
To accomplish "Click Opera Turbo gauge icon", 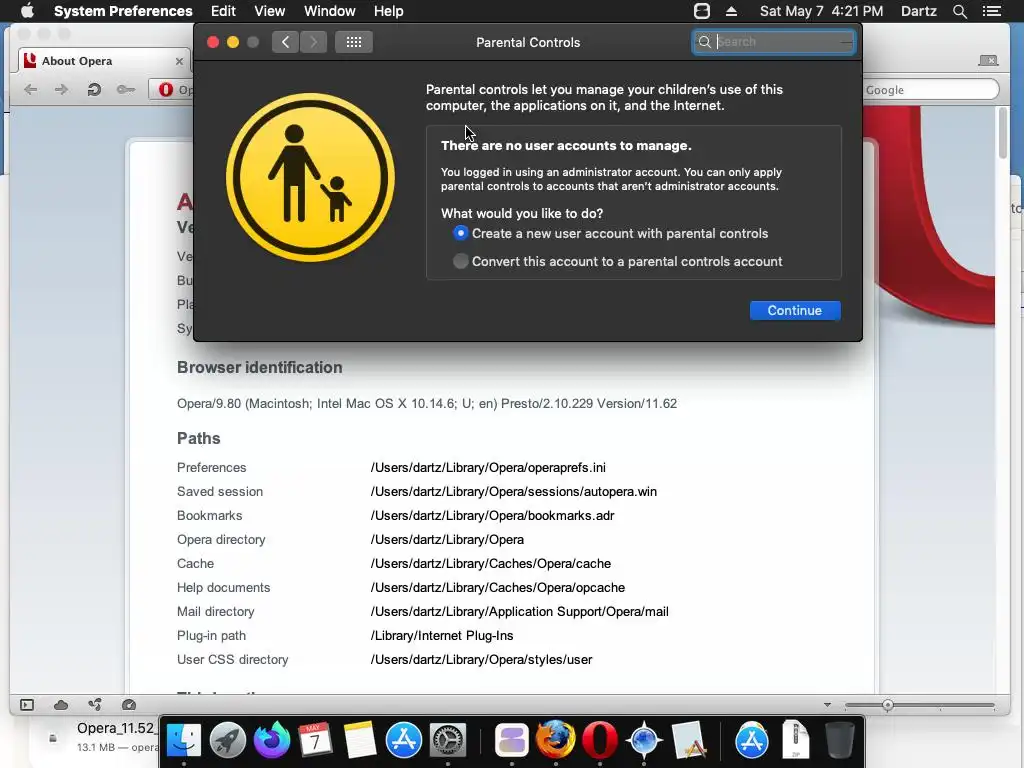I will tap(129, 705).
